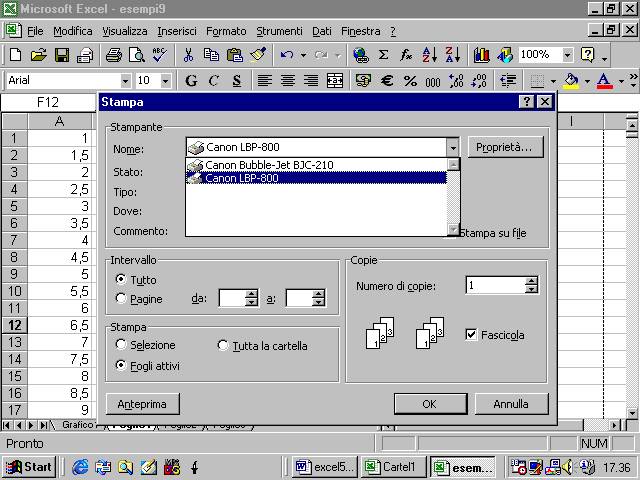
Task: Select Canon Bubble-Jet BJC-210 printer
Action: [x=316, y=165]
